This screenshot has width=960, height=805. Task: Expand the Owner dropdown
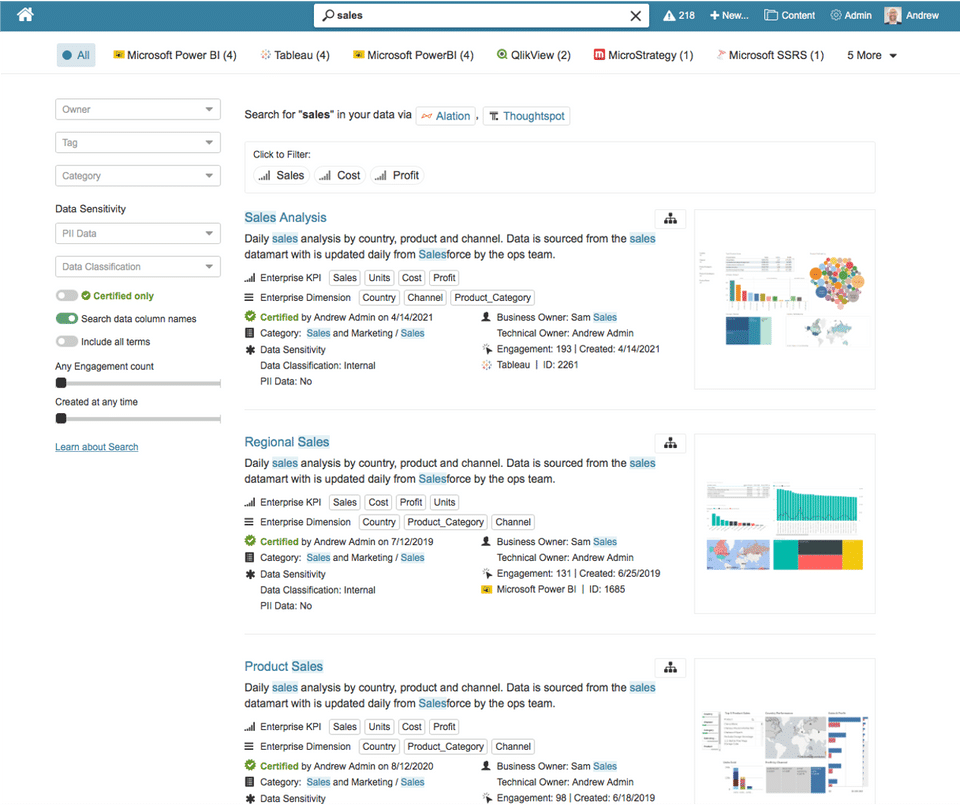click(138, 110)
